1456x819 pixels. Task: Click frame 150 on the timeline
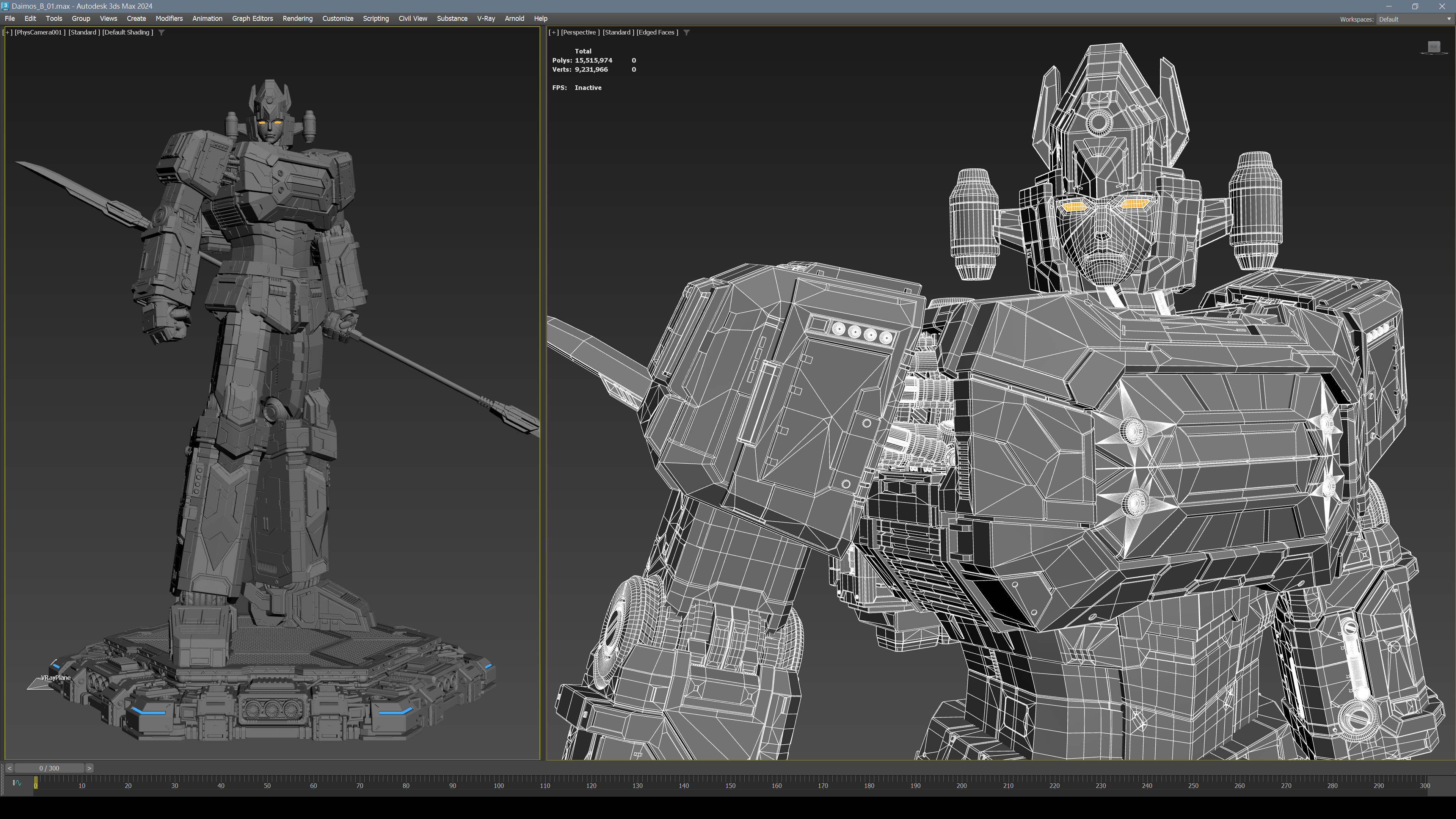coord(730,786)
